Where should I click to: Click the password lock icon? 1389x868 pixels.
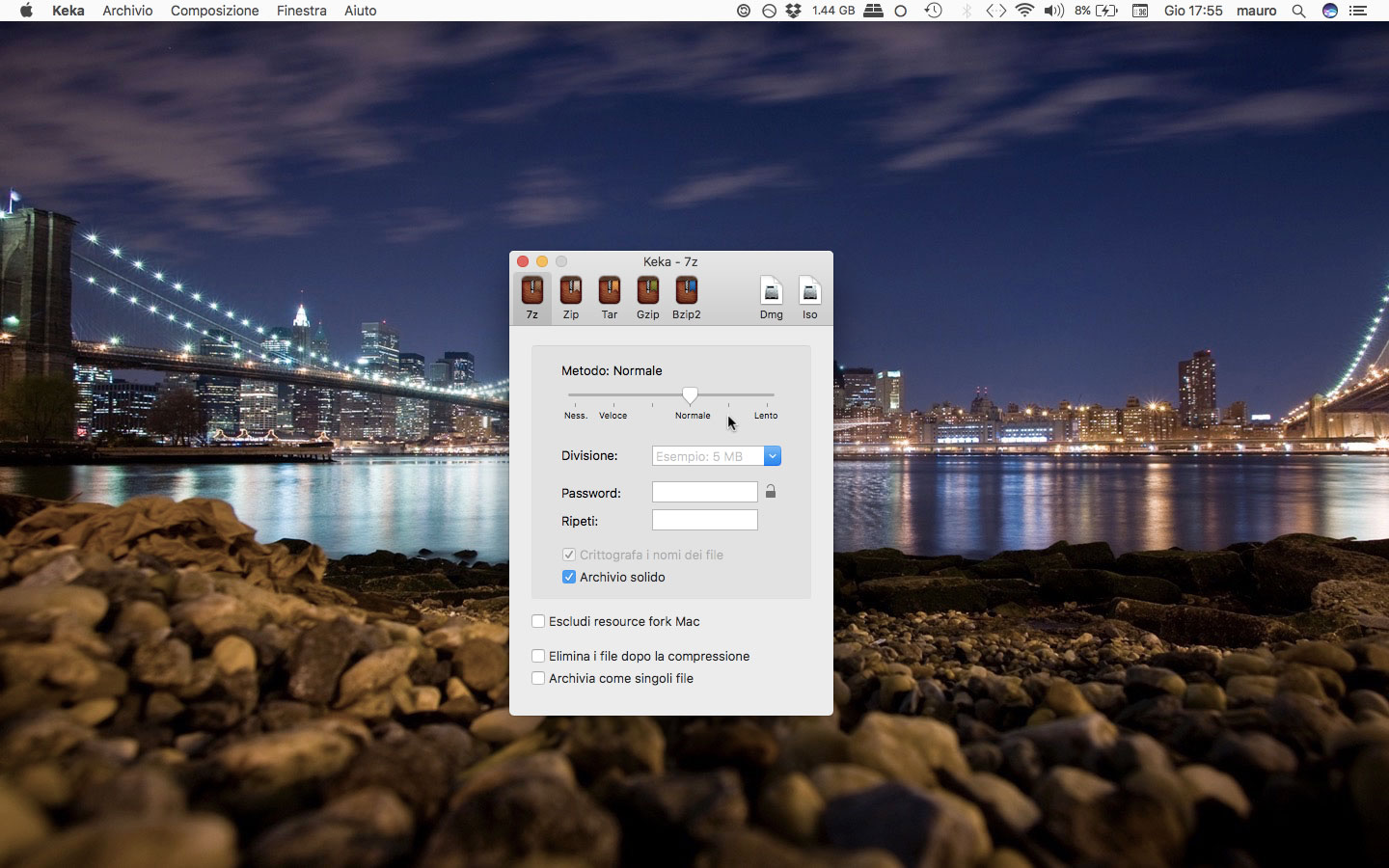[771, 492]
